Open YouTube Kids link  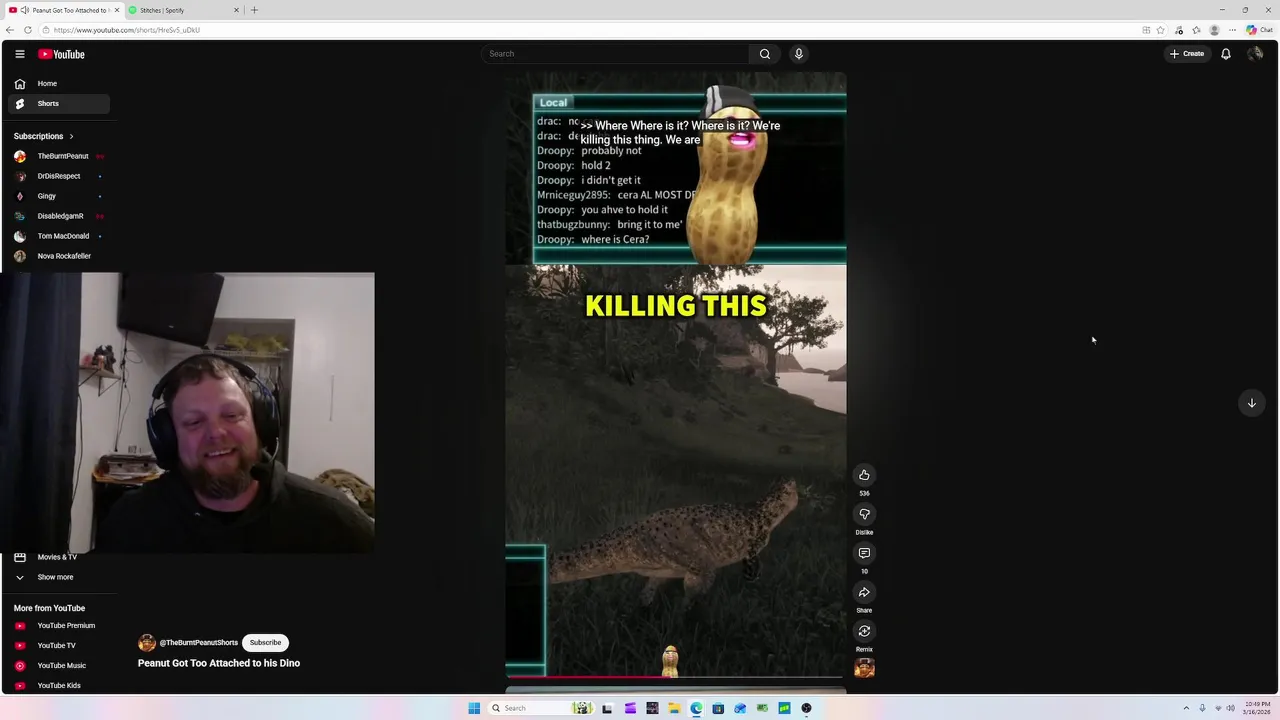(59, 686)
